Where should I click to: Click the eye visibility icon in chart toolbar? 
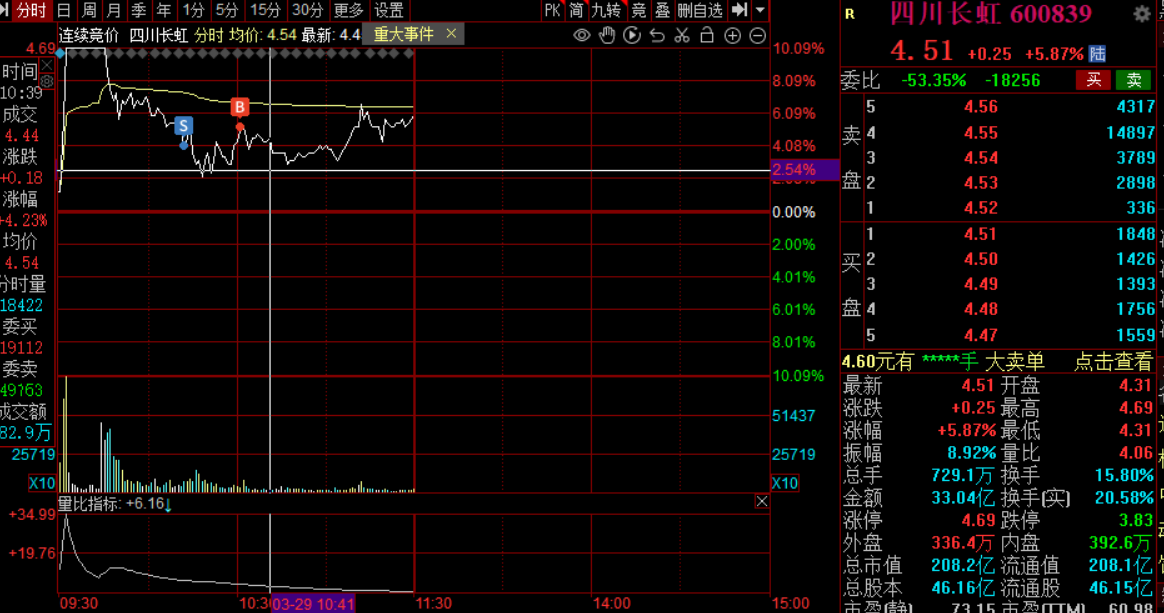pos(582,35)
